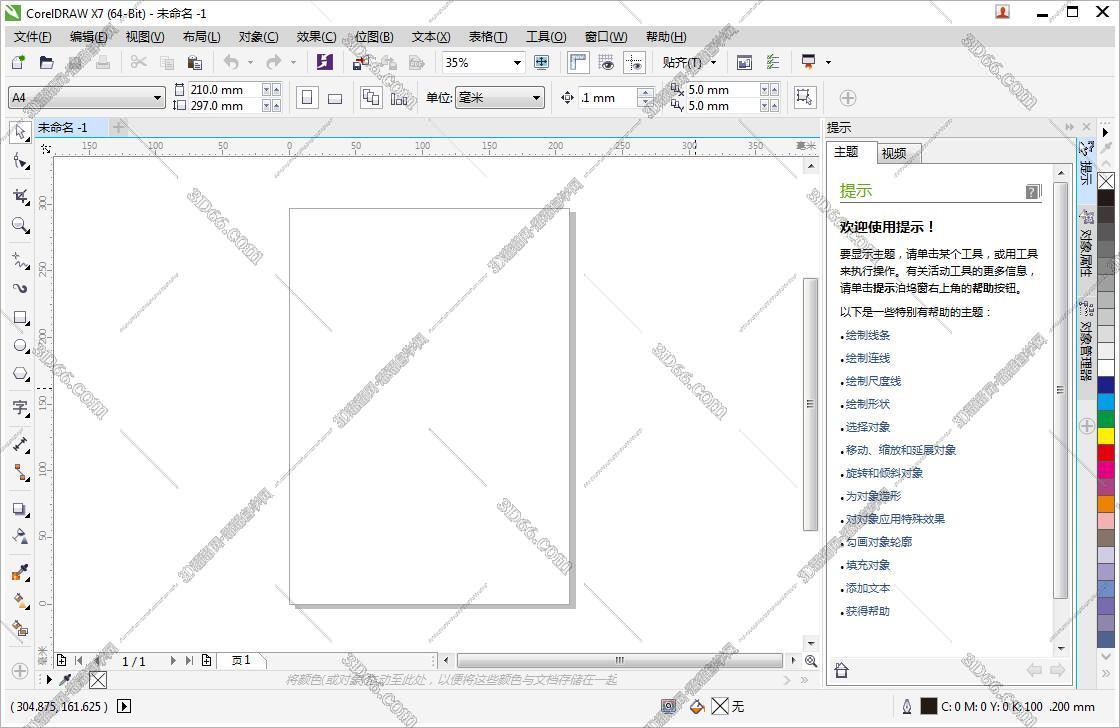Select the Rectangle tool
This screenshot has width=1120, height=728.
(x=20, y=317)
